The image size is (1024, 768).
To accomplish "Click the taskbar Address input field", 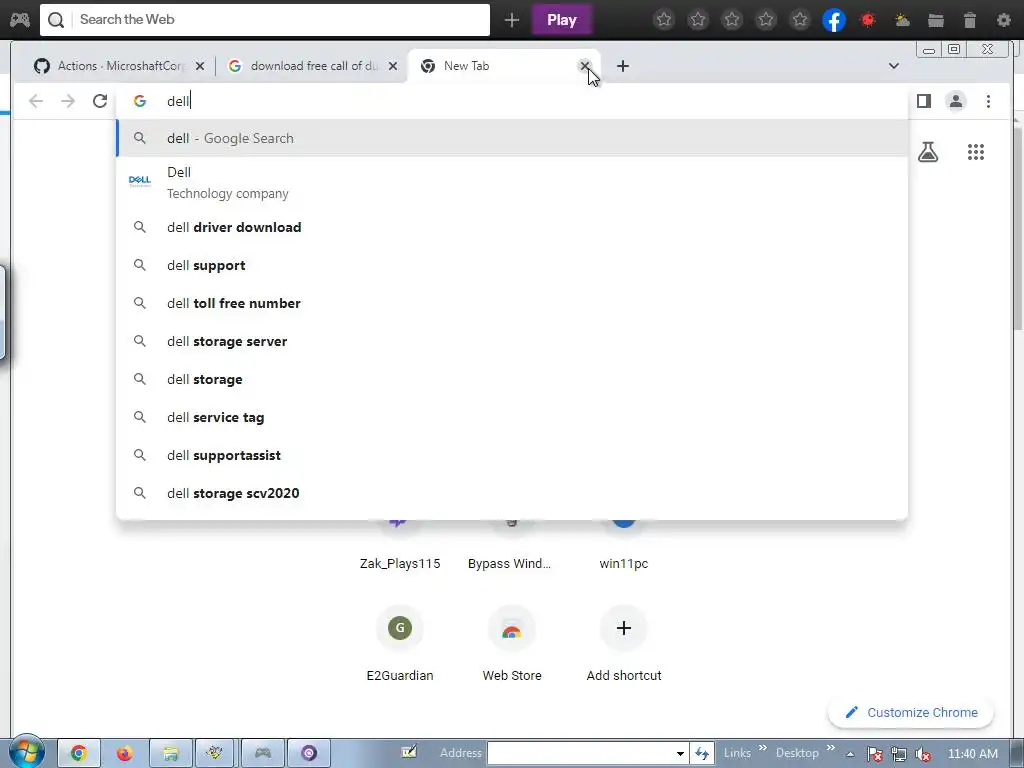I will pyautogui.click(x=581, y=753).
